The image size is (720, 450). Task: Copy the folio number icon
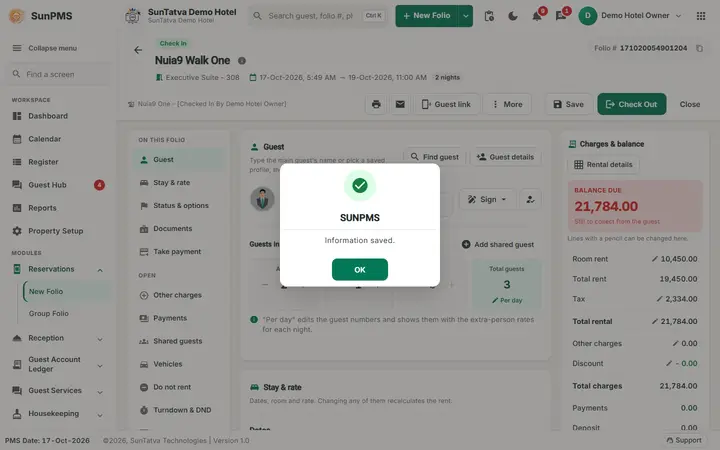pyautogui.click(x=699, y=48)
